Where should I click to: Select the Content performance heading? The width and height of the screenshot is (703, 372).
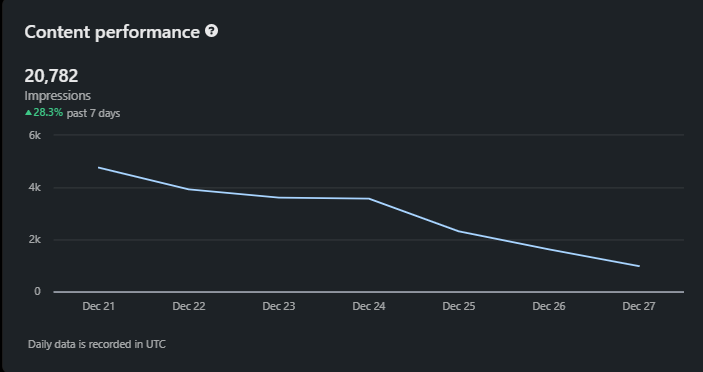pyautogui.click(x=112, y=32)
